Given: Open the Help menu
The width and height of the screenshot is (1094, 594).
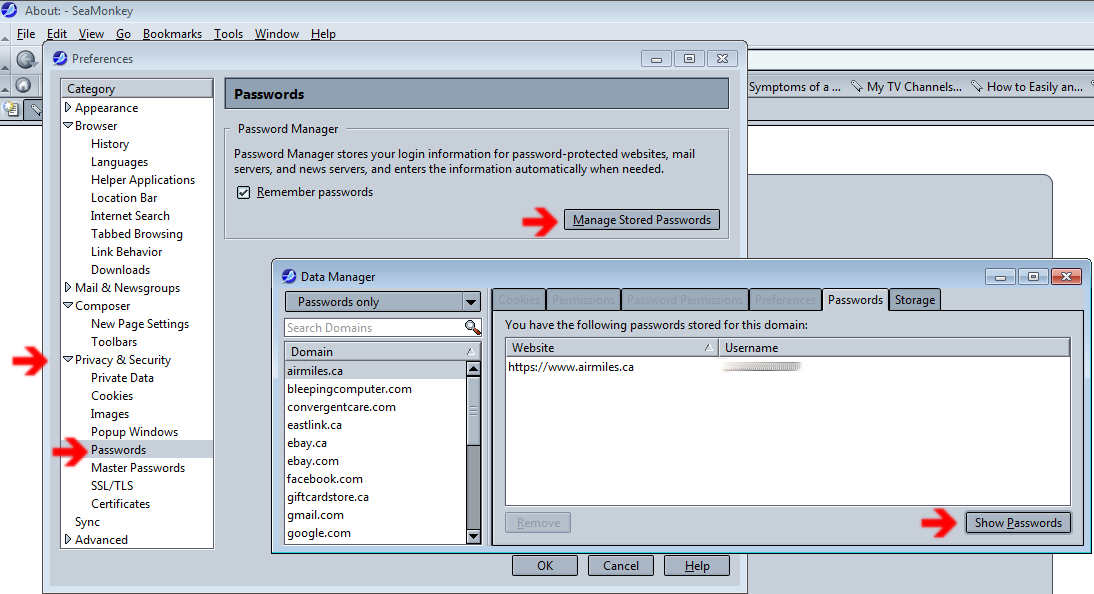Looking at the screenshot, I should click(x=323, y=34).
